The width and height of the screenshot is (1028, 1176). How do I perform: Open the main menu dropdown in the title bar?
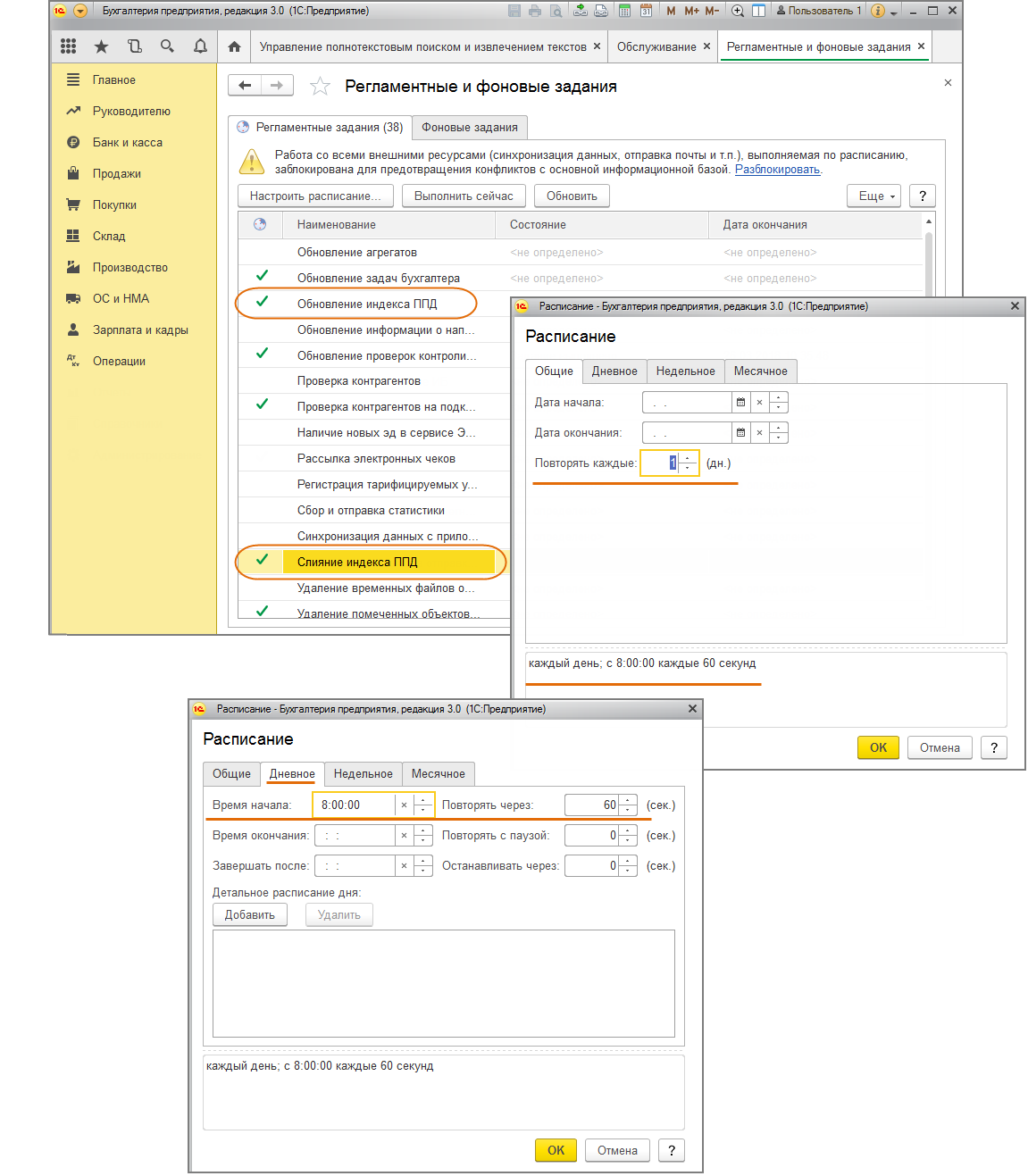point(80,11)
